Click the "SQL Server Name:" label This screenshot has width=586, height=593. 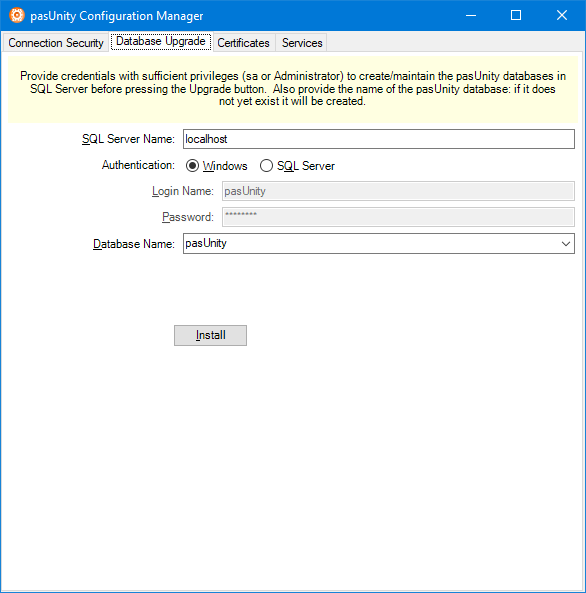click(128, 139)
